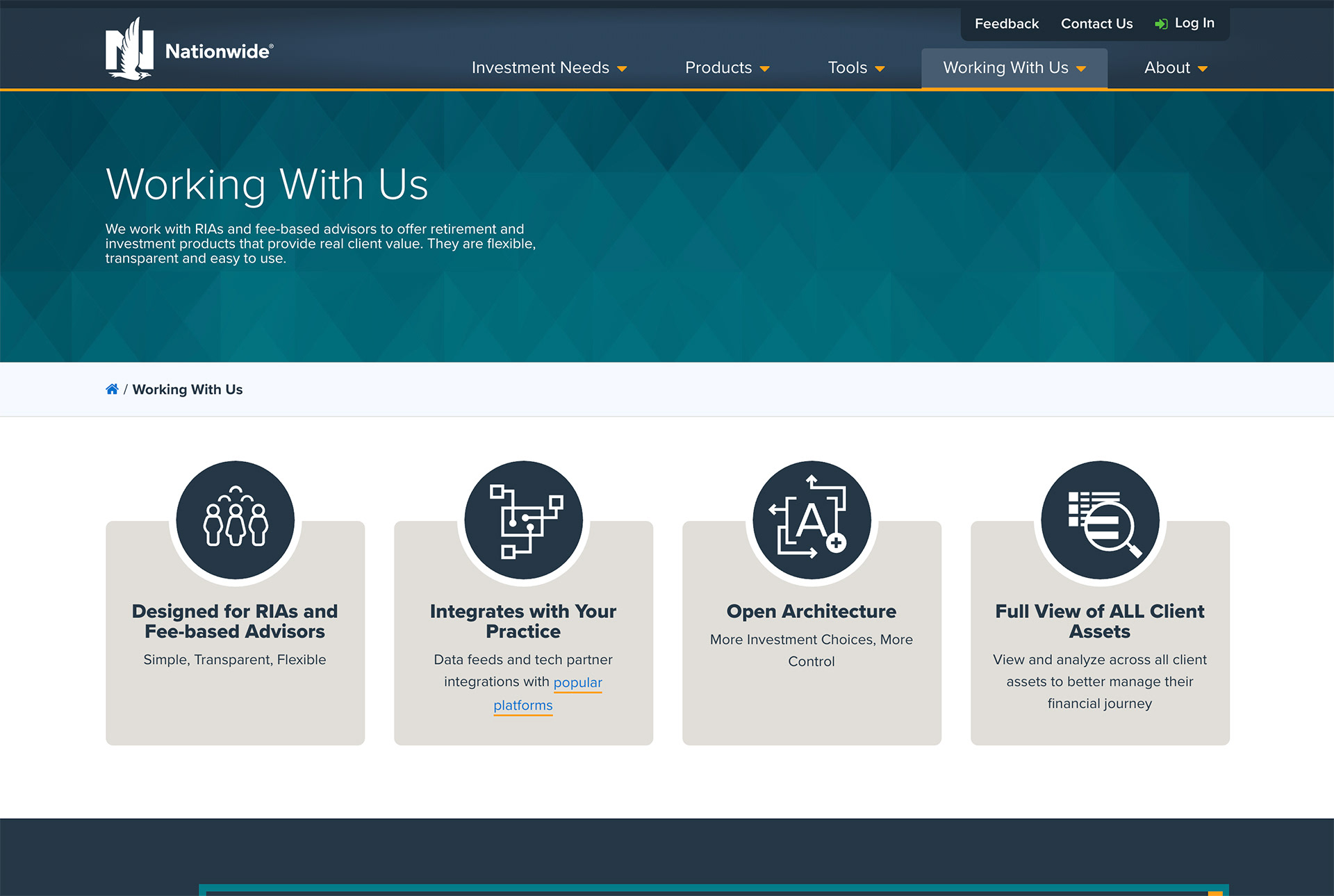Screen dimensions: 1334x896
Task: Expand the Tools dropdown arrow
Action: 880,69
